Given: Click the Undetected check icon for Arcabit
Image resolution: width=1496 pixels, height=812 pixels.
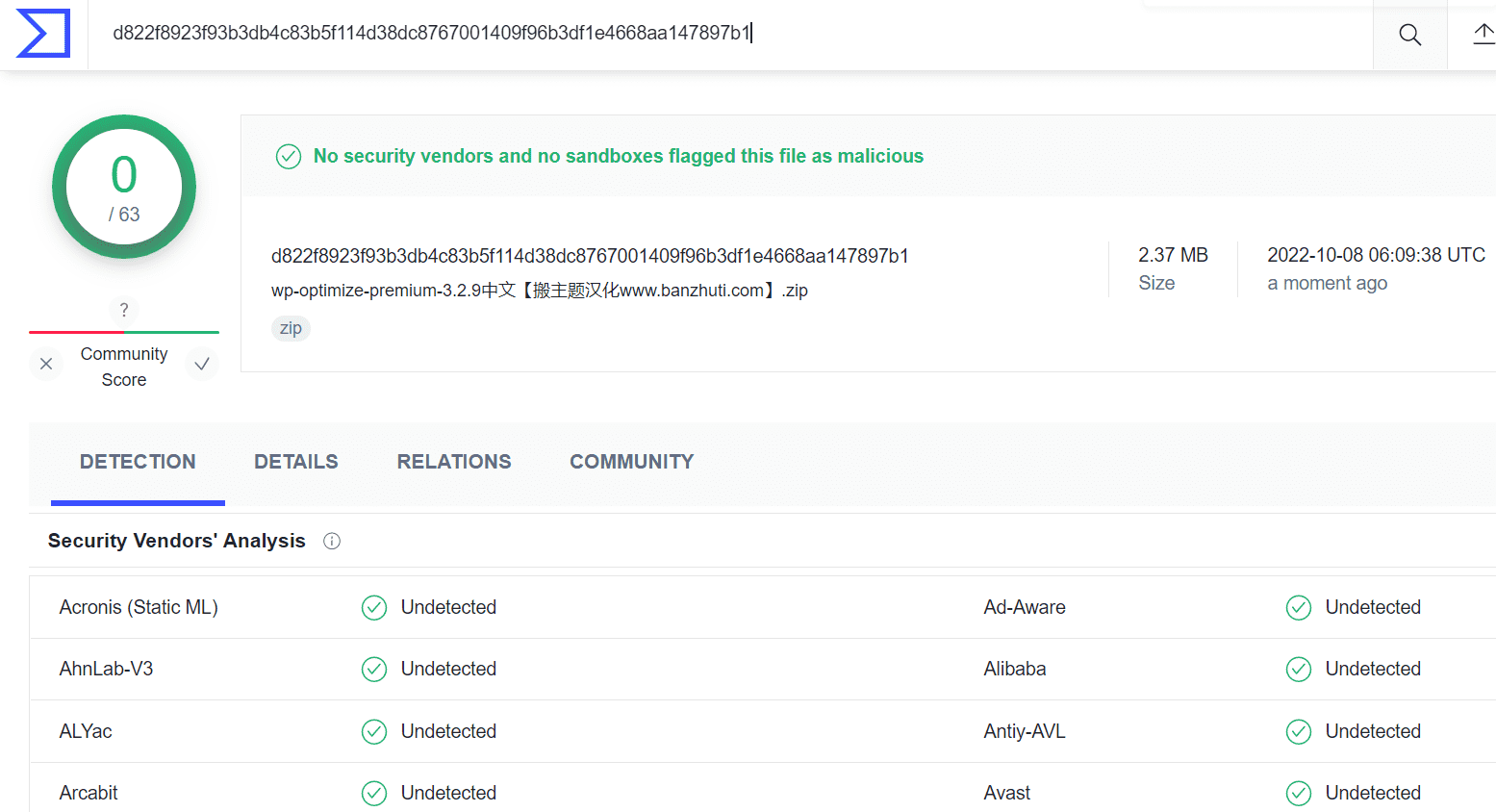Looking at the screenshot, I should 374,793.
